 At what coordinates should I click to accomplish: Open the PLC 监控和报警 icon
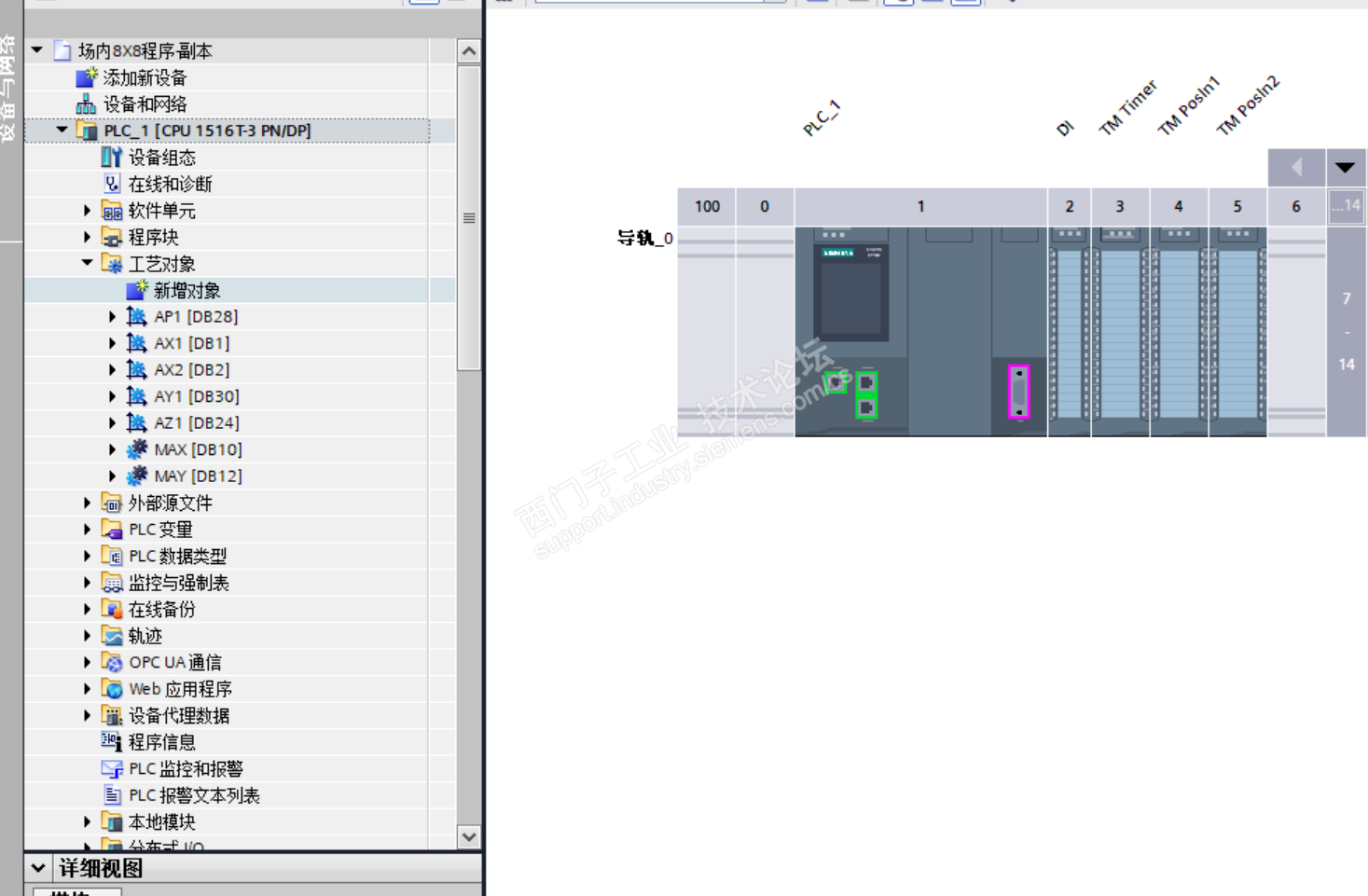click(x=112, y=769)
